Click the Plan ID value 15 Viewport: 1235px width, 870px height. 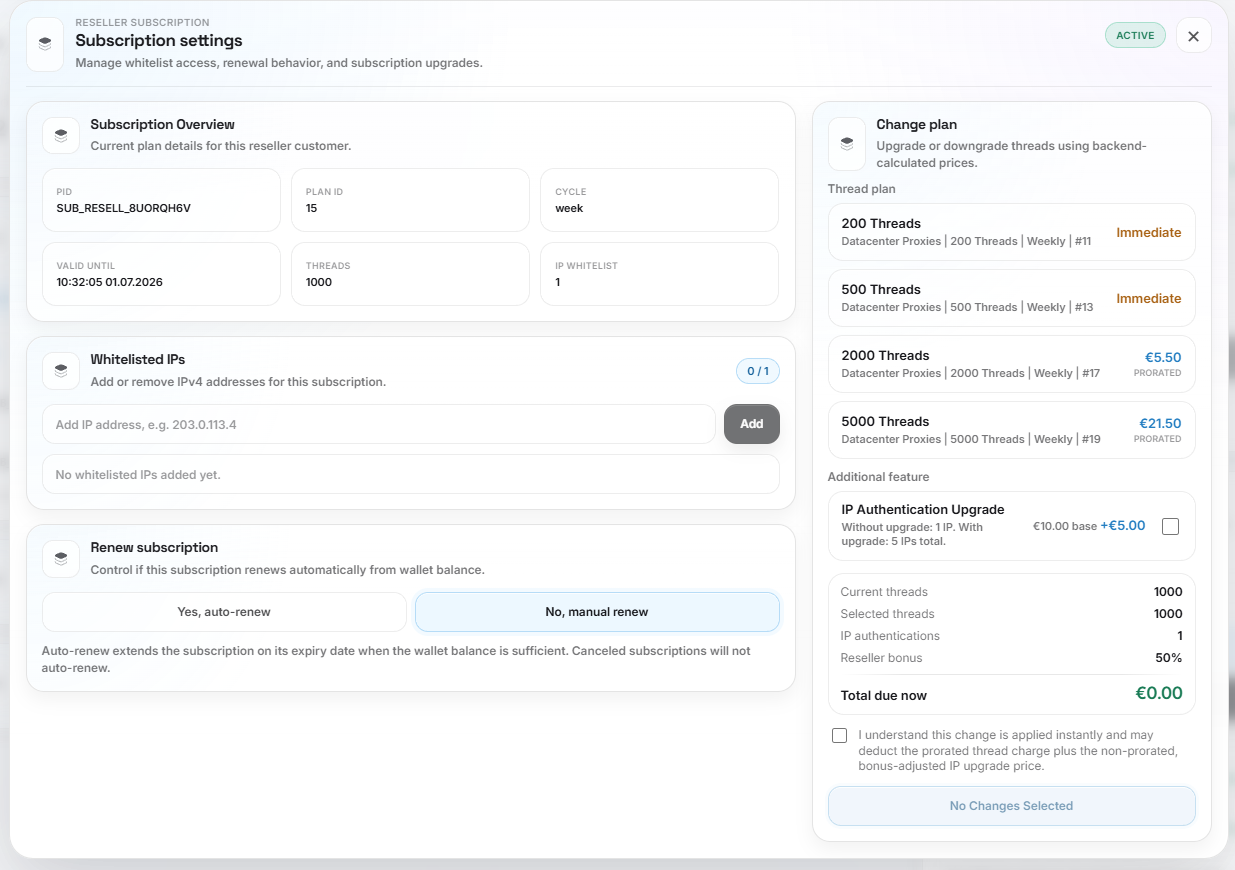tap(312, 208)
